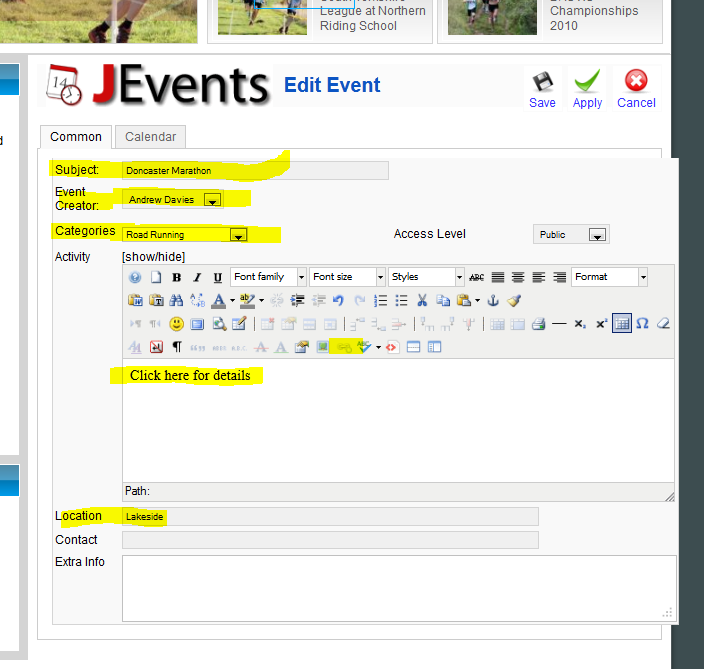704x669 pixels.
Task: Toggle italic text formatting
Action: click(197, 277)
